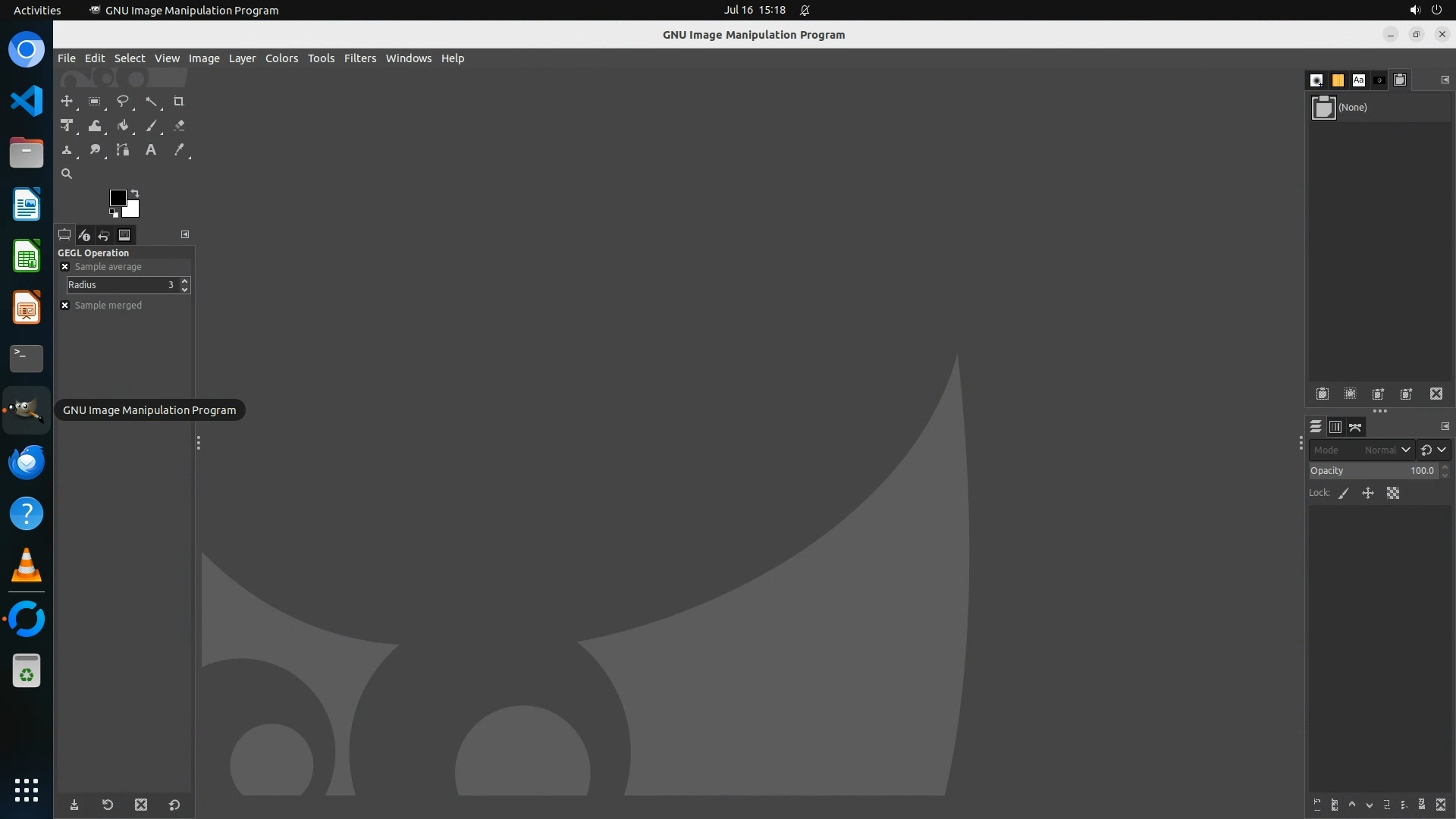The image size is (1456, 819).
Task: Pick the Eraser tool
Action: click(179, 126)
